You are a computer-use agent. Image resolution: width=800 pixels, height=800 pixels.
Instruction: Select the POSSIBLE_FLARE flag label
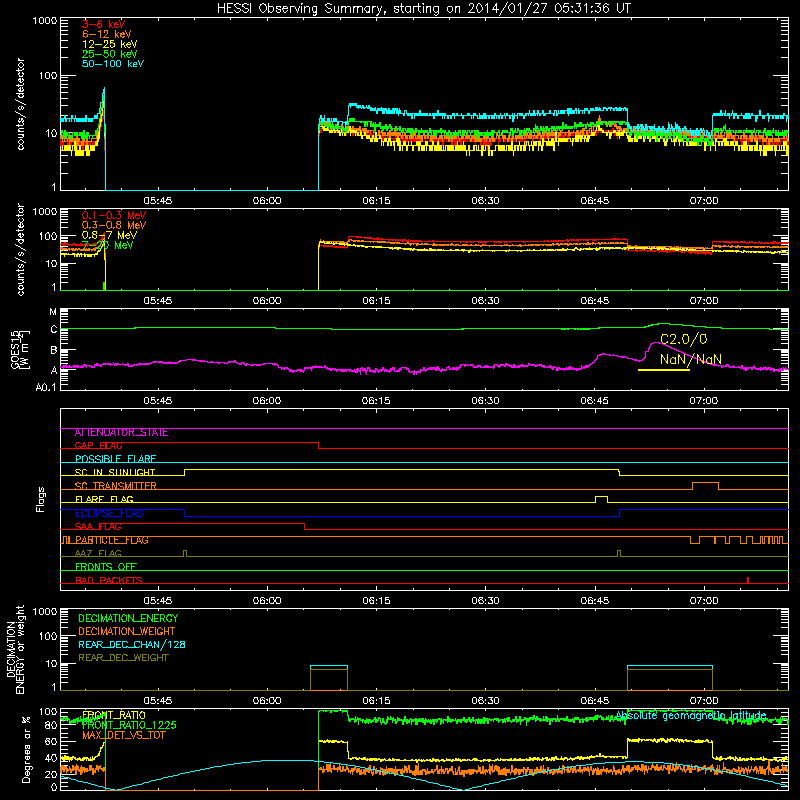click(x=115, y=459)
